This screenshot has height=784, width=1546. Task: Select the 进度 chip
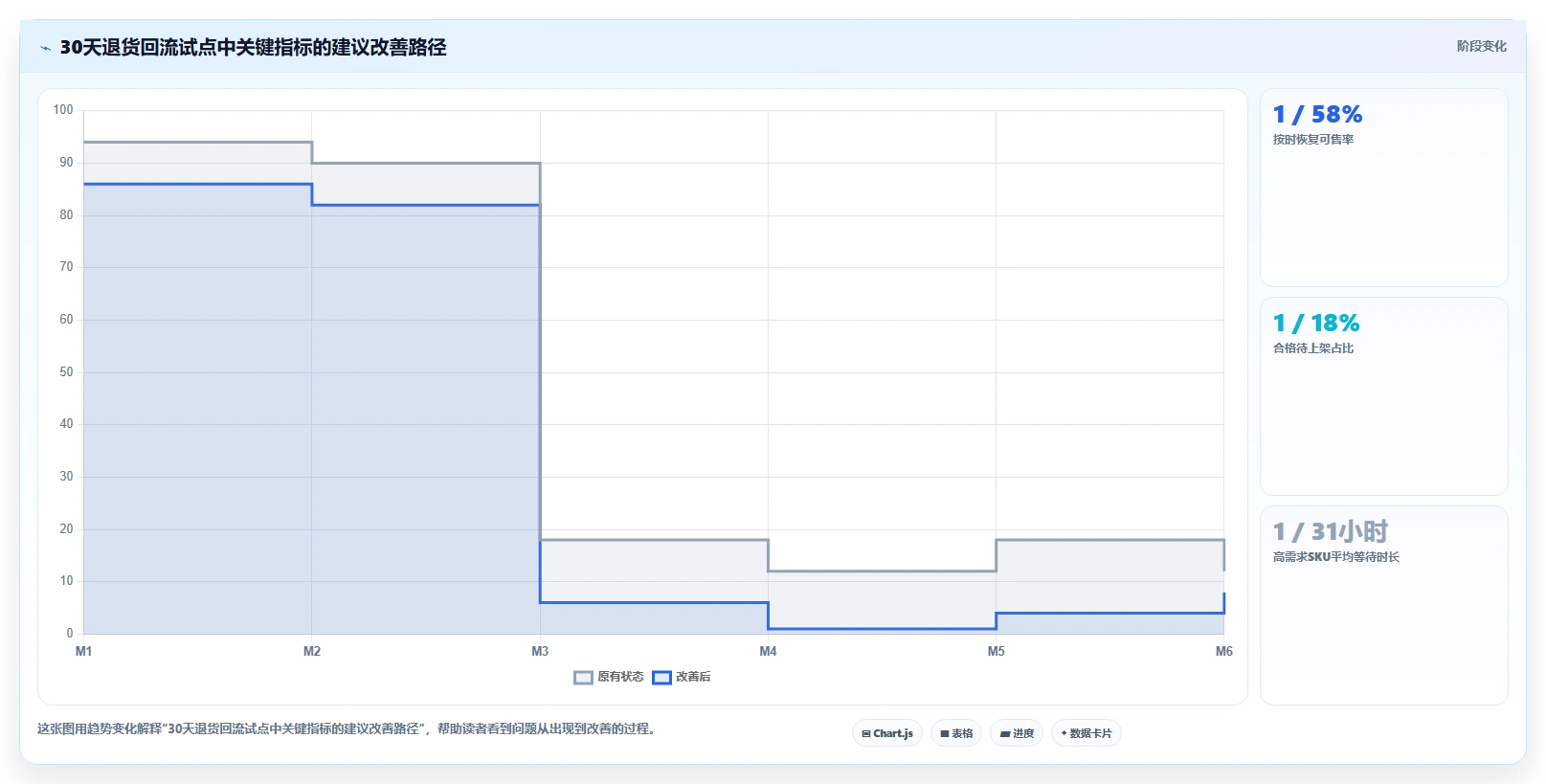click(x=1017, y=733)
